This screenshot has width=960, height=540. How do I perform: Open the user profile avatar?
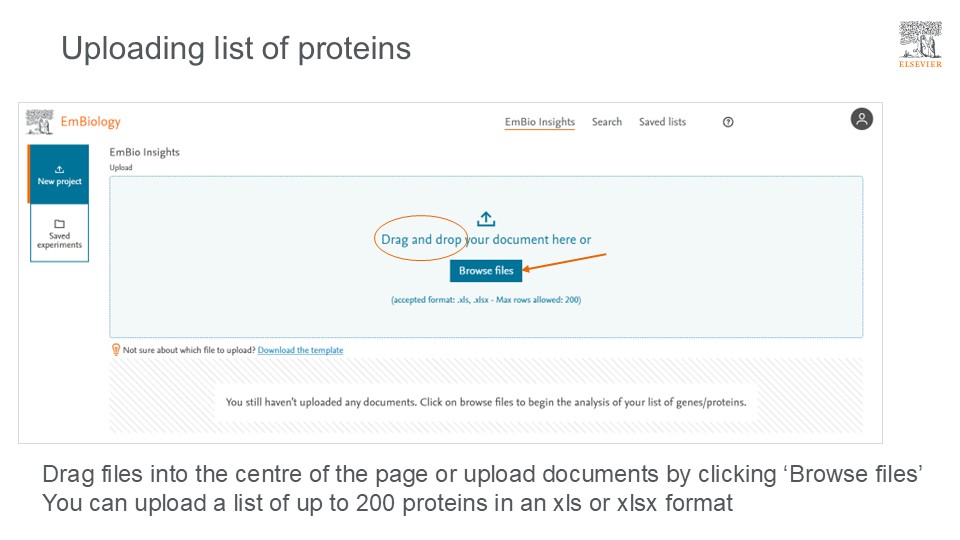tap(862, 119)
